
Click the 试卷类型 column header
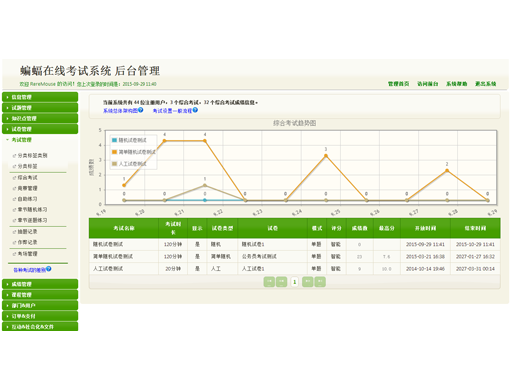click(x=222, y=228)
